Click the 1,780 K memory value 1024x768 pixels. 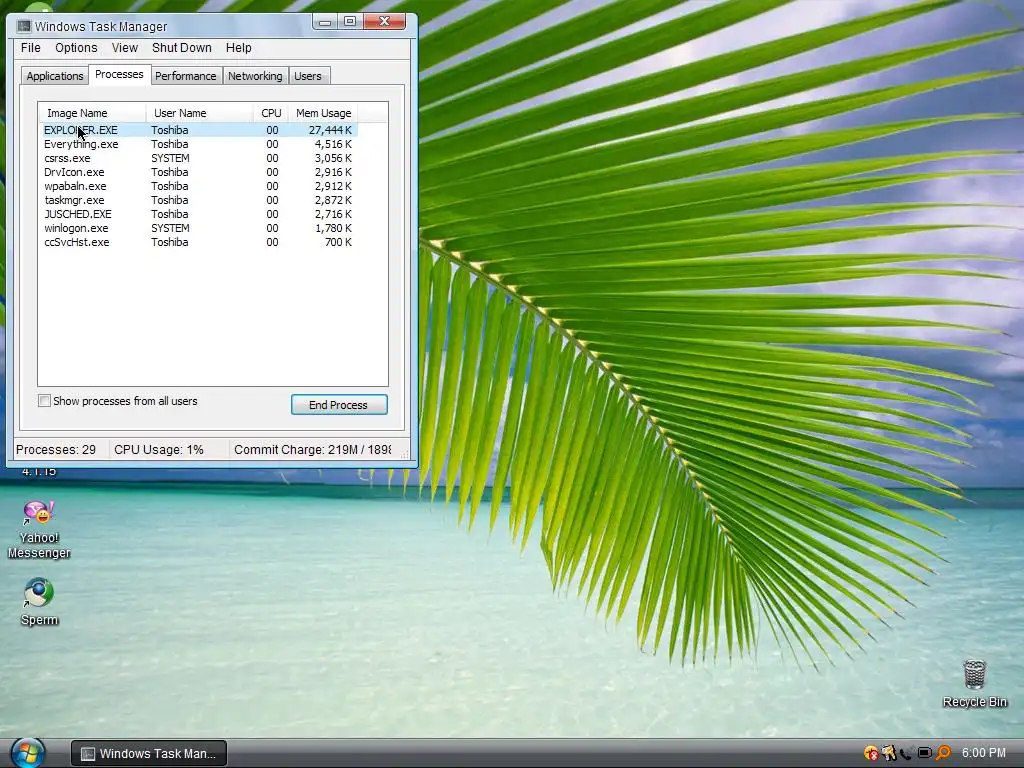(333, 229)
